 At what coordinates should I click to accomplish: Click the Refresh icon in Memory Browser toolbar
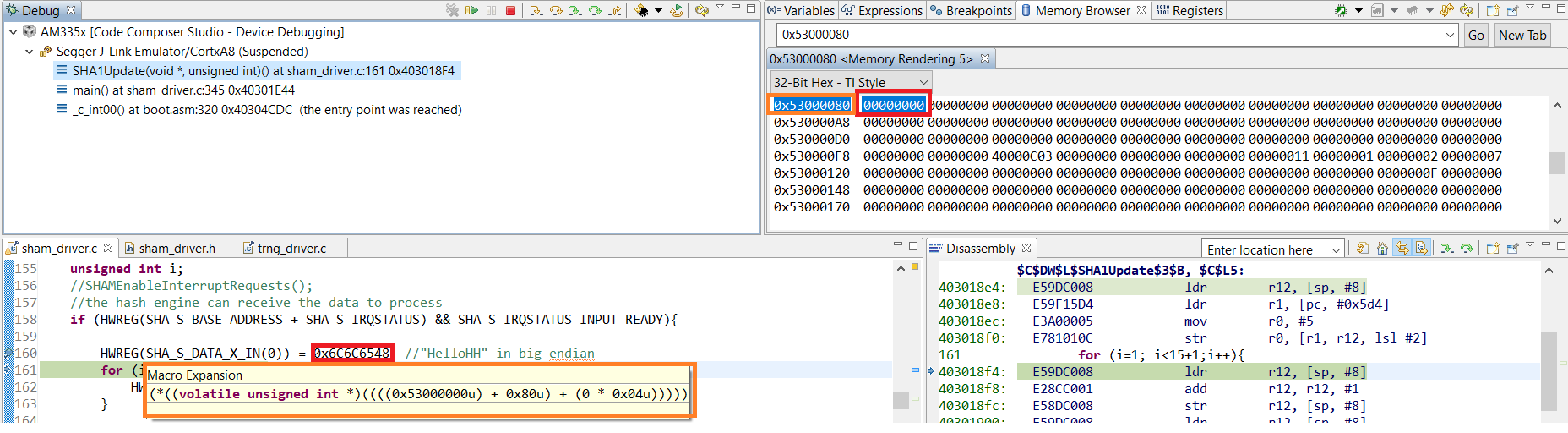pos(1467,10)
